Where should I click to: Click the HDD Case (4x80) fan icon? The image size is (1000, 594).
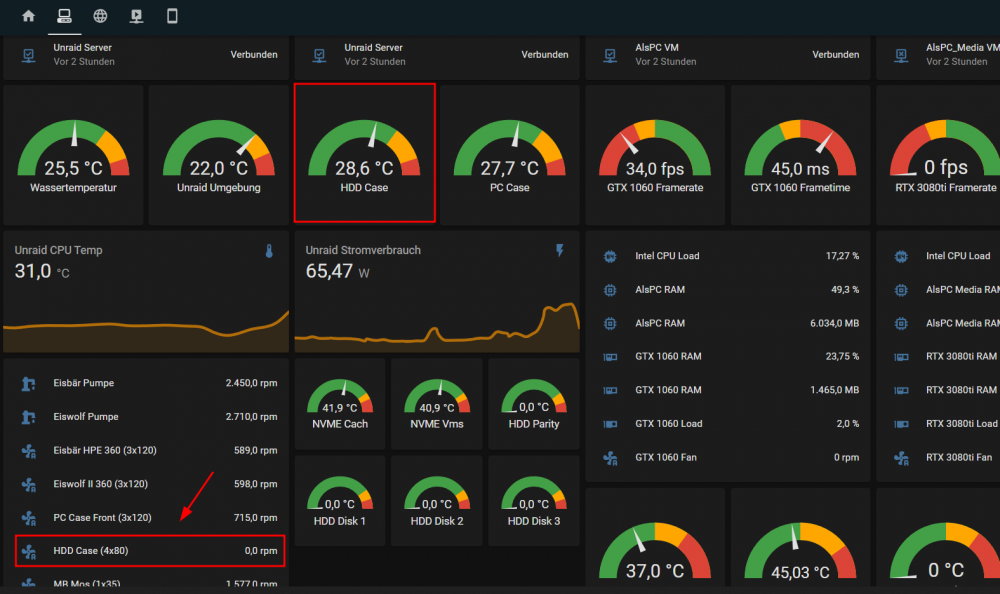pyautogui.click(x=28, y=551)
